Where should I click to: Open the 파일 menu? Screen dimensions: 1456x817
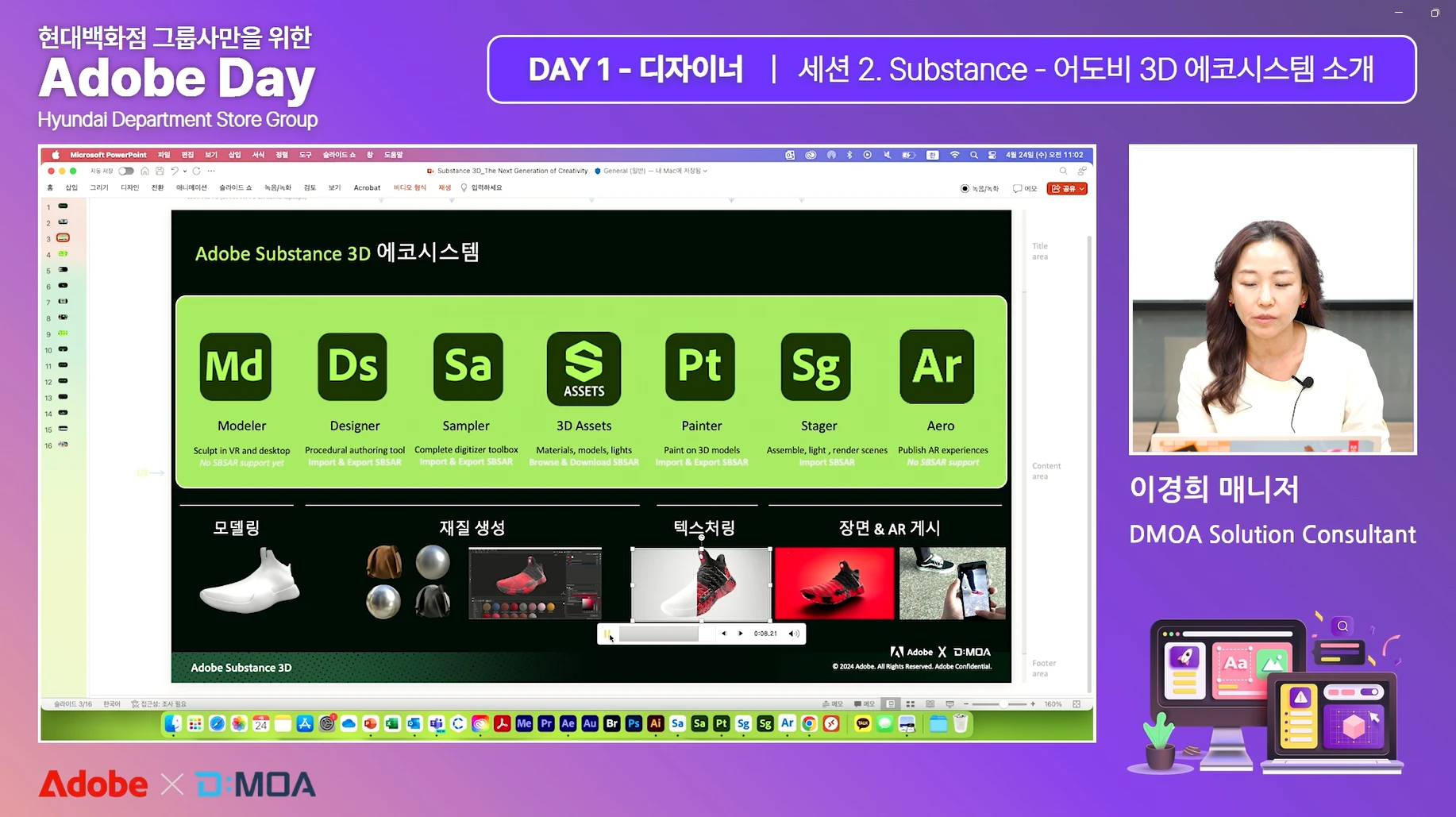click(164, 155)
